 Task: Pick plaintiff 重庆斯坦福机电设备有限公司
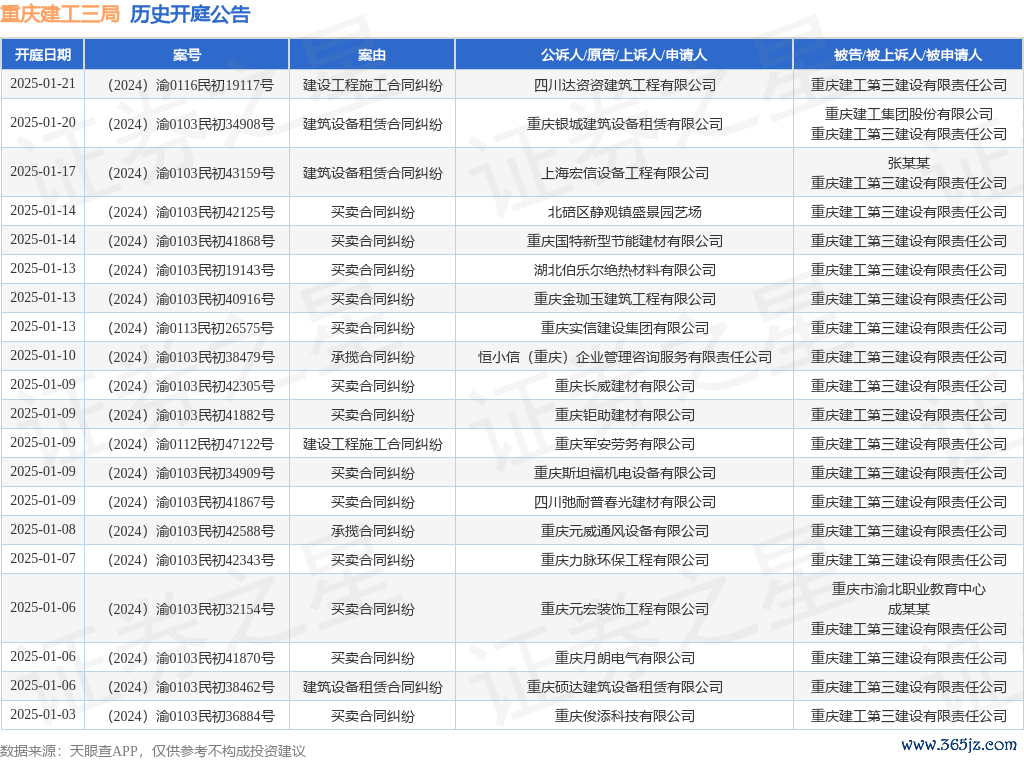coord(624,473)
